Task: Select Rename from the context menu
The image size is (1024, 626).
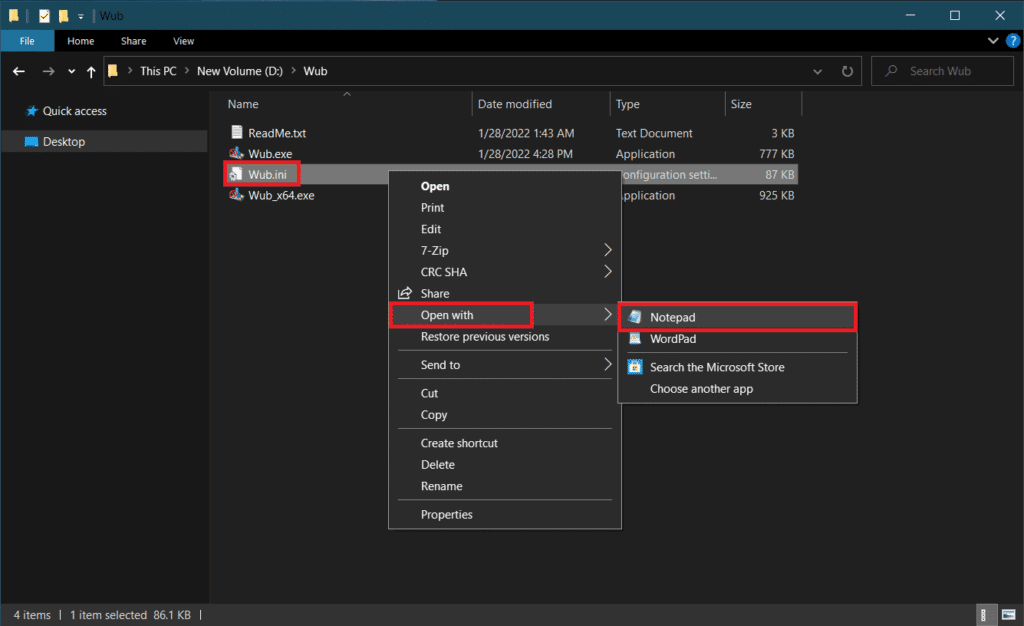Action: coord(441,486)
